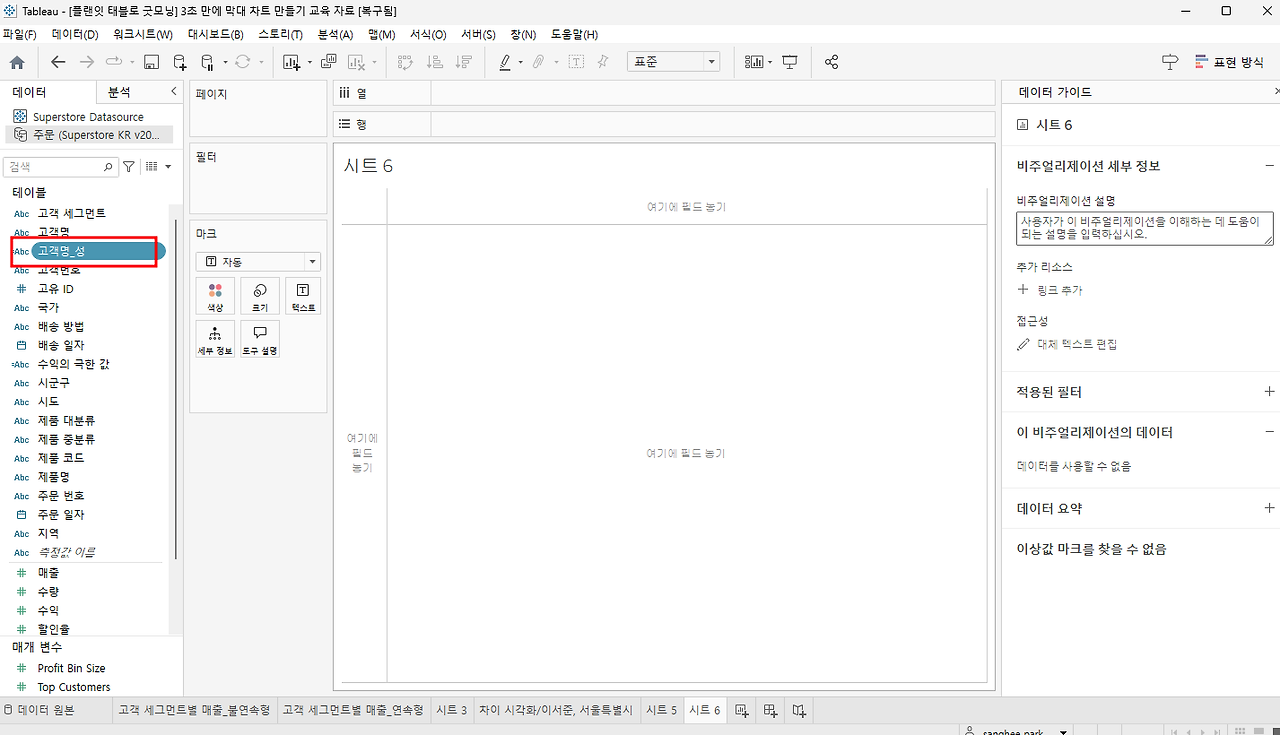This screenshot has width=1280, height=735.
Task: Toggle mark labels with the T icon
Action: point(576,62)
